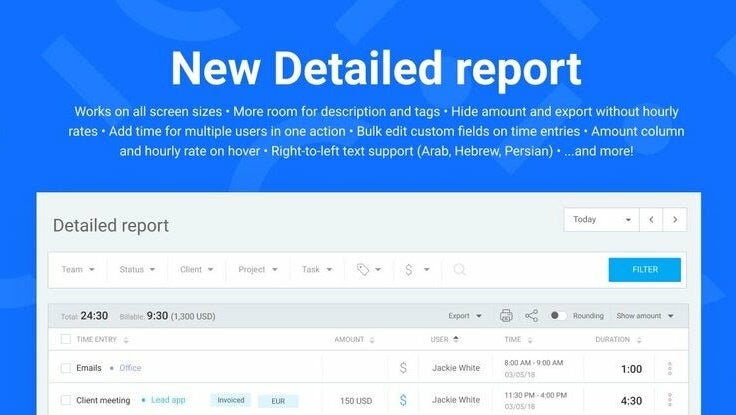Toggle billable dollar on Emails entry

403,368
